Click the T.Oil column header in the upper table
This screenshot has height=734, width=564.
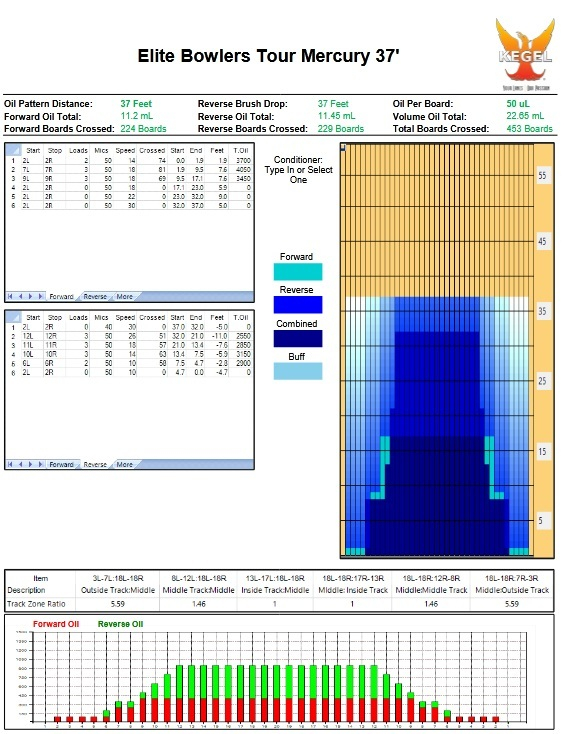[241, 150]
